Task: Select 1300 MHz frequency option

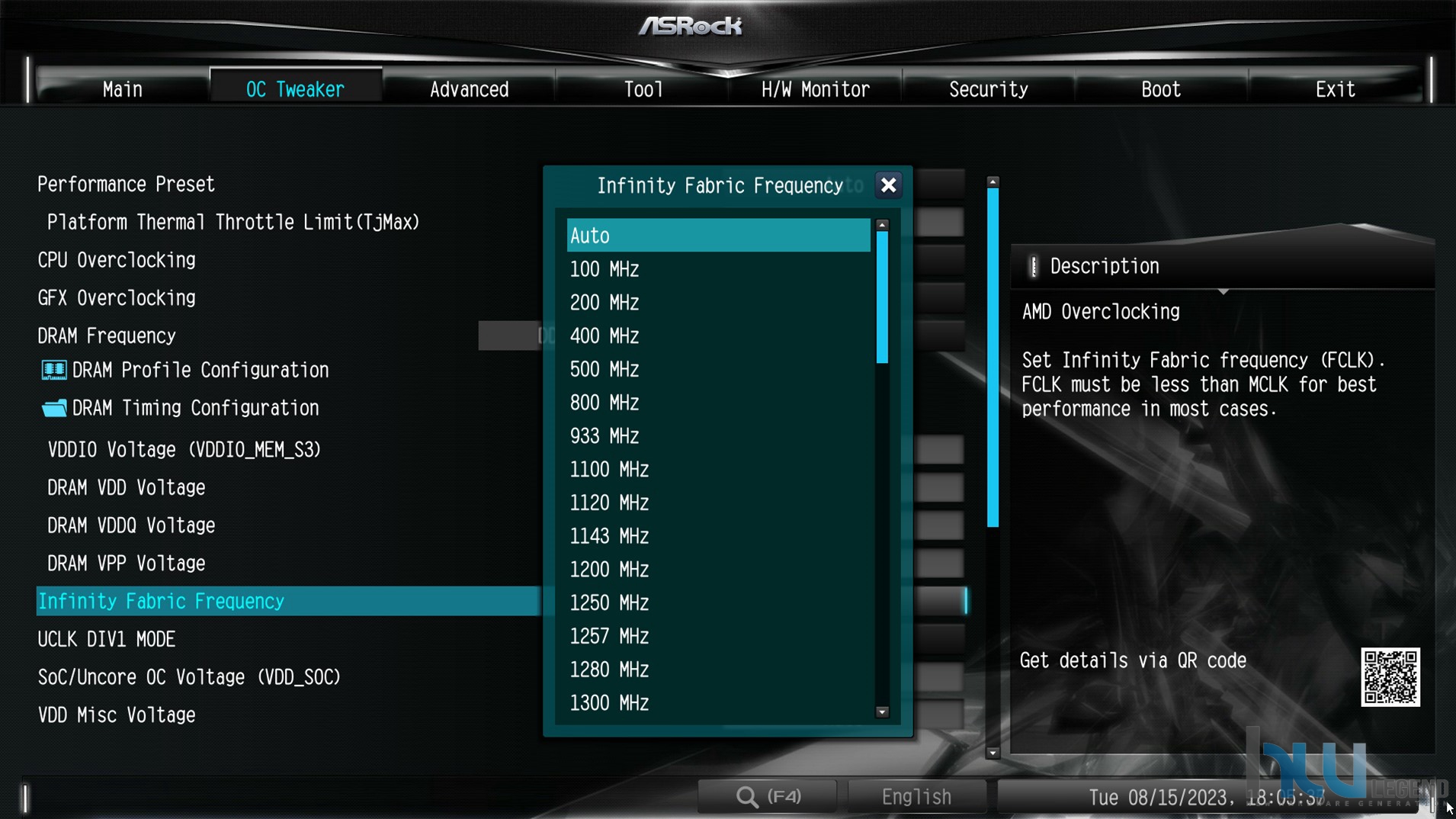Action: (x=718, y=703)
